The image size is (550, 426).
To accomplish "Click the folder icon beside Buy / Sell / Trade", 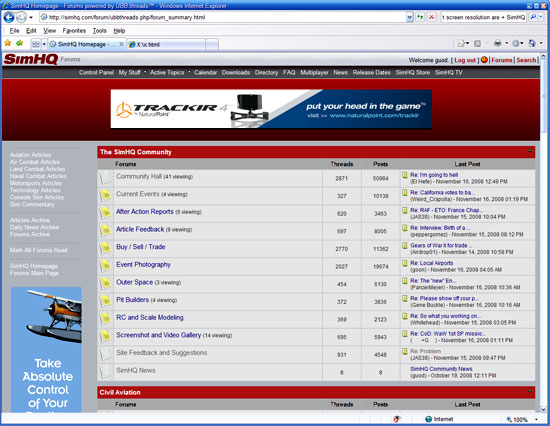I will click(105, 248).
